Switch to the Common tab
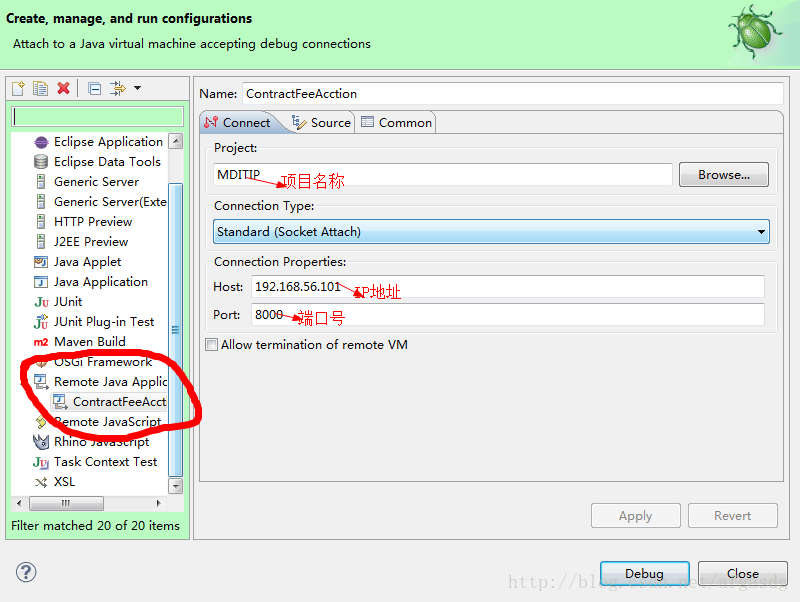 pos(396,122)
